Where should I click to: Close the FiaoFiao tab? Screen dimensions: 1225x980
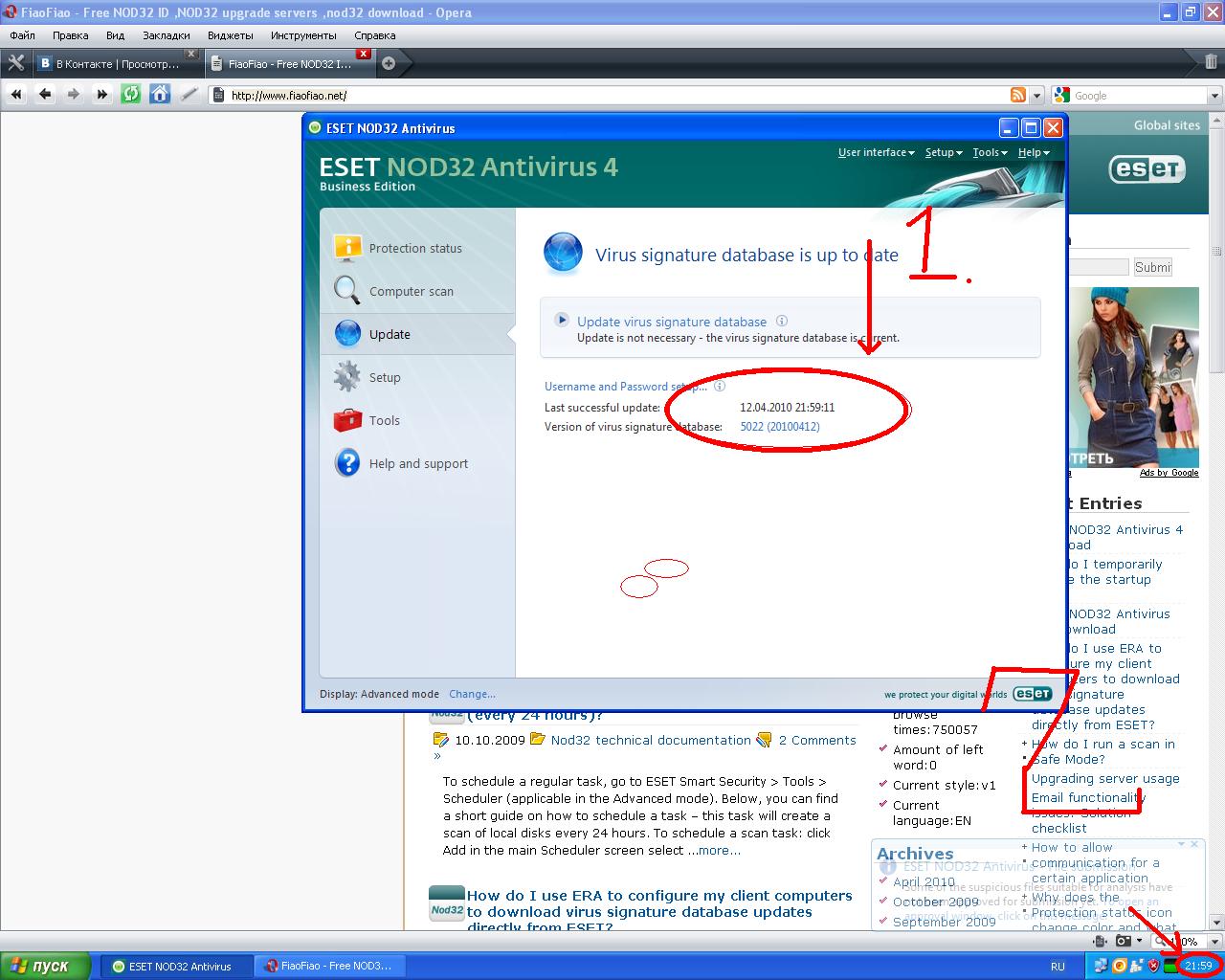coord(363,54)
